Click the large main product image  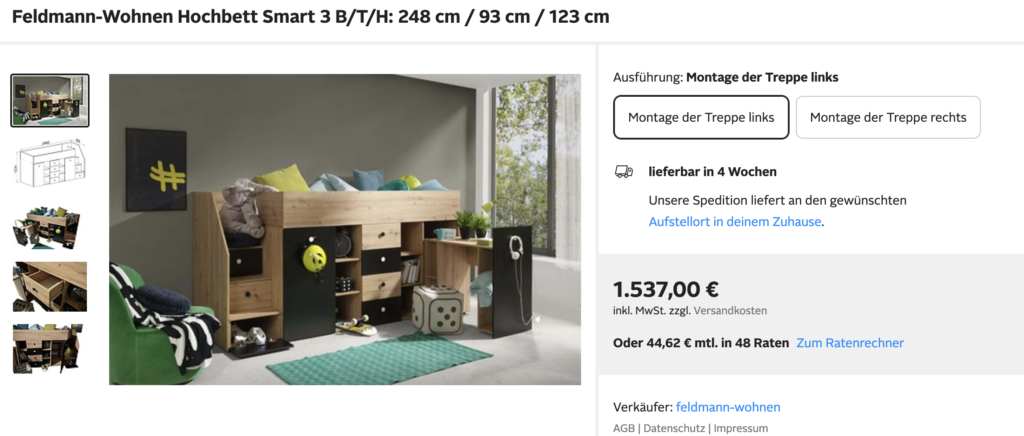tap(345, 229)
